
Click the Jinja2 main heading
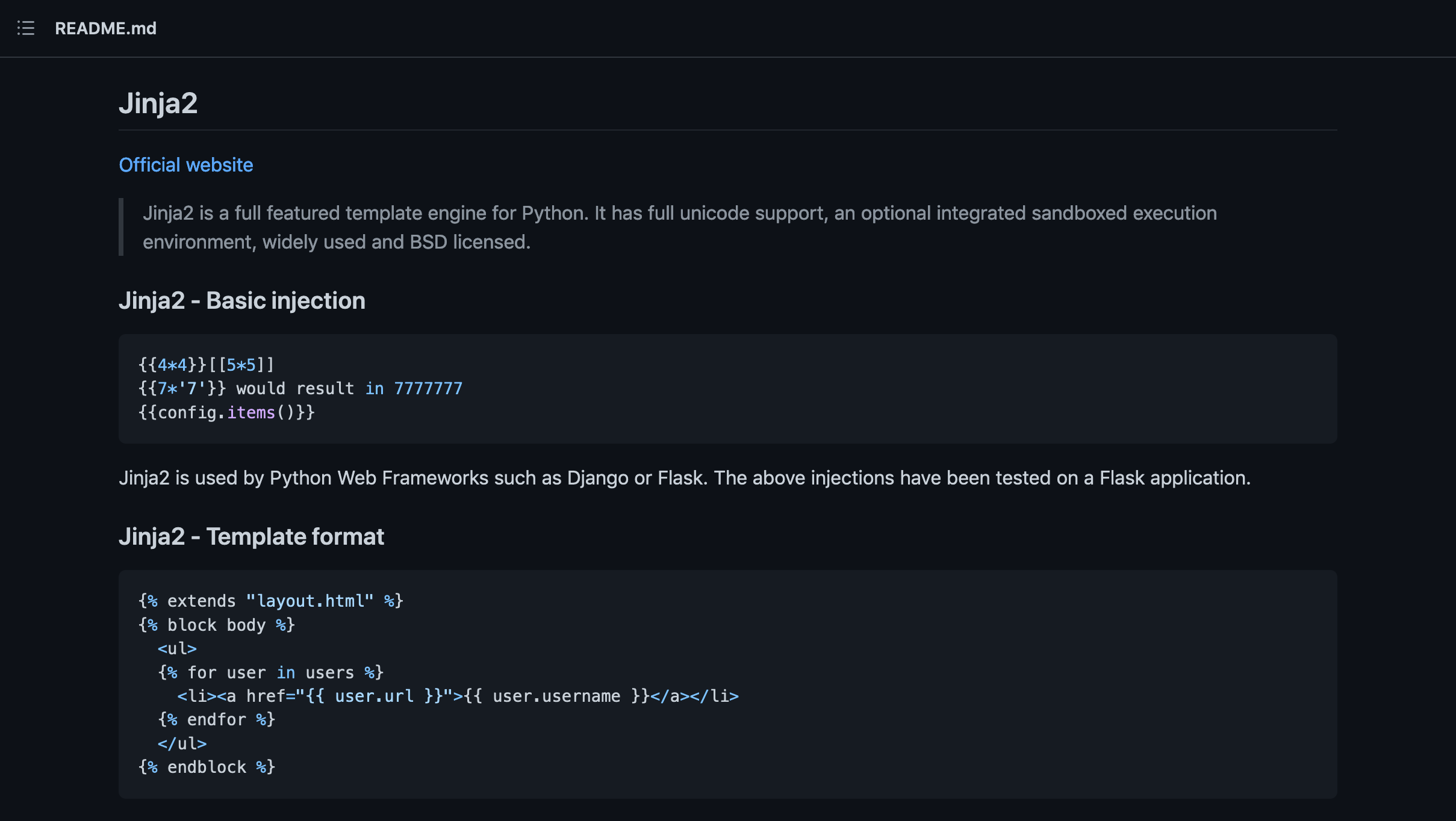(x=158, y=103)
